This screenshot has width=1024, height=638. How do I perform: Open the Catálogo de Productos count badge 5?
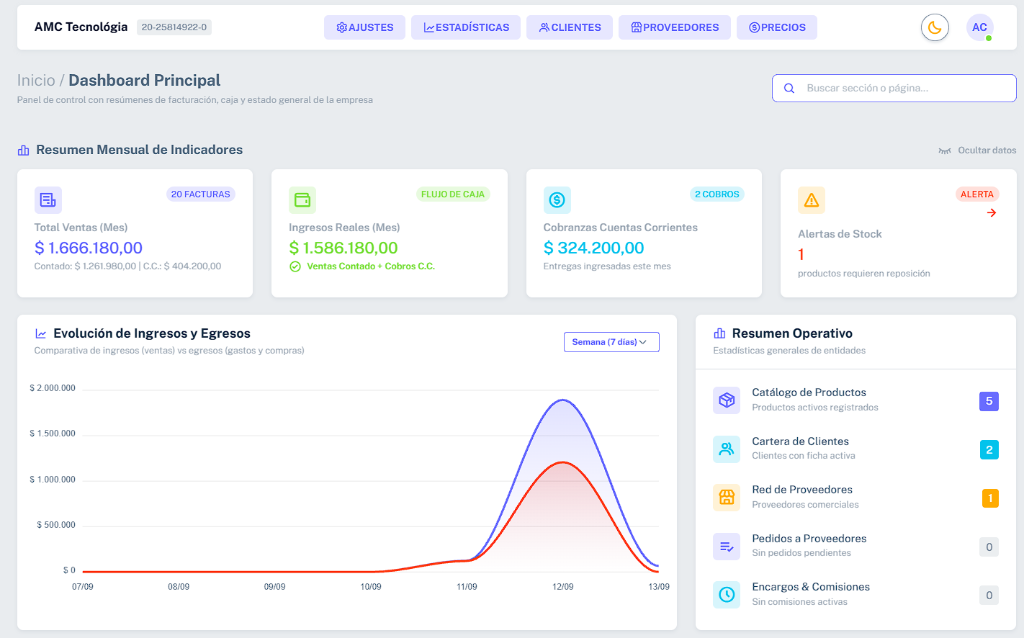click(989, 401)
